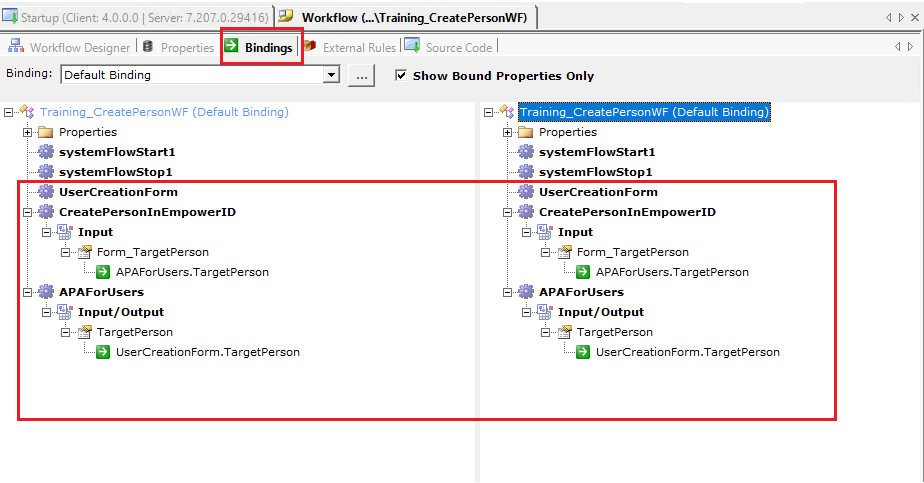Collapse left pane APAForUsers node
924x483 pixels.
tap(27, 292)
